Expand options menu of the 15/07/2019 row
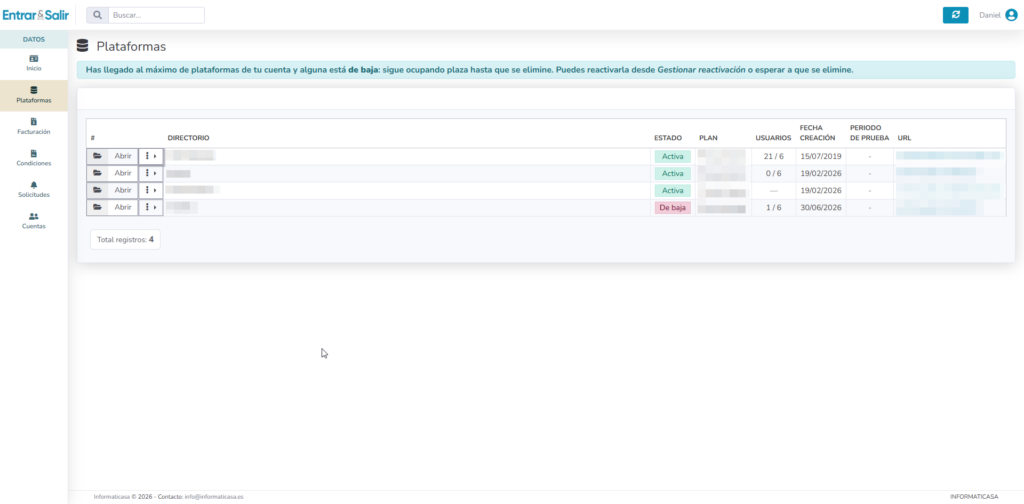This screenshot has width=1024, height=504. (x=151, y=156)
